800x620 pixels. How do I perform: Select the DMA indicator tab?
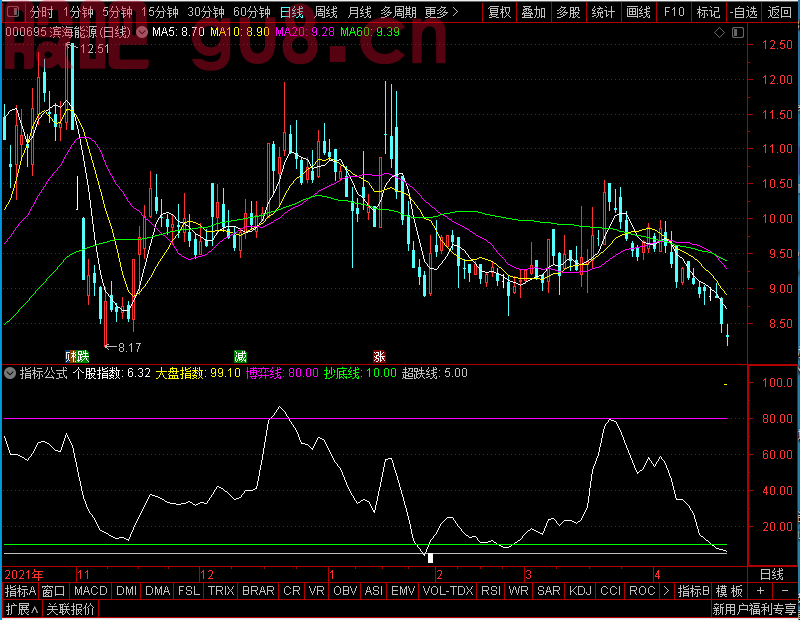click(x=158, y=591)
